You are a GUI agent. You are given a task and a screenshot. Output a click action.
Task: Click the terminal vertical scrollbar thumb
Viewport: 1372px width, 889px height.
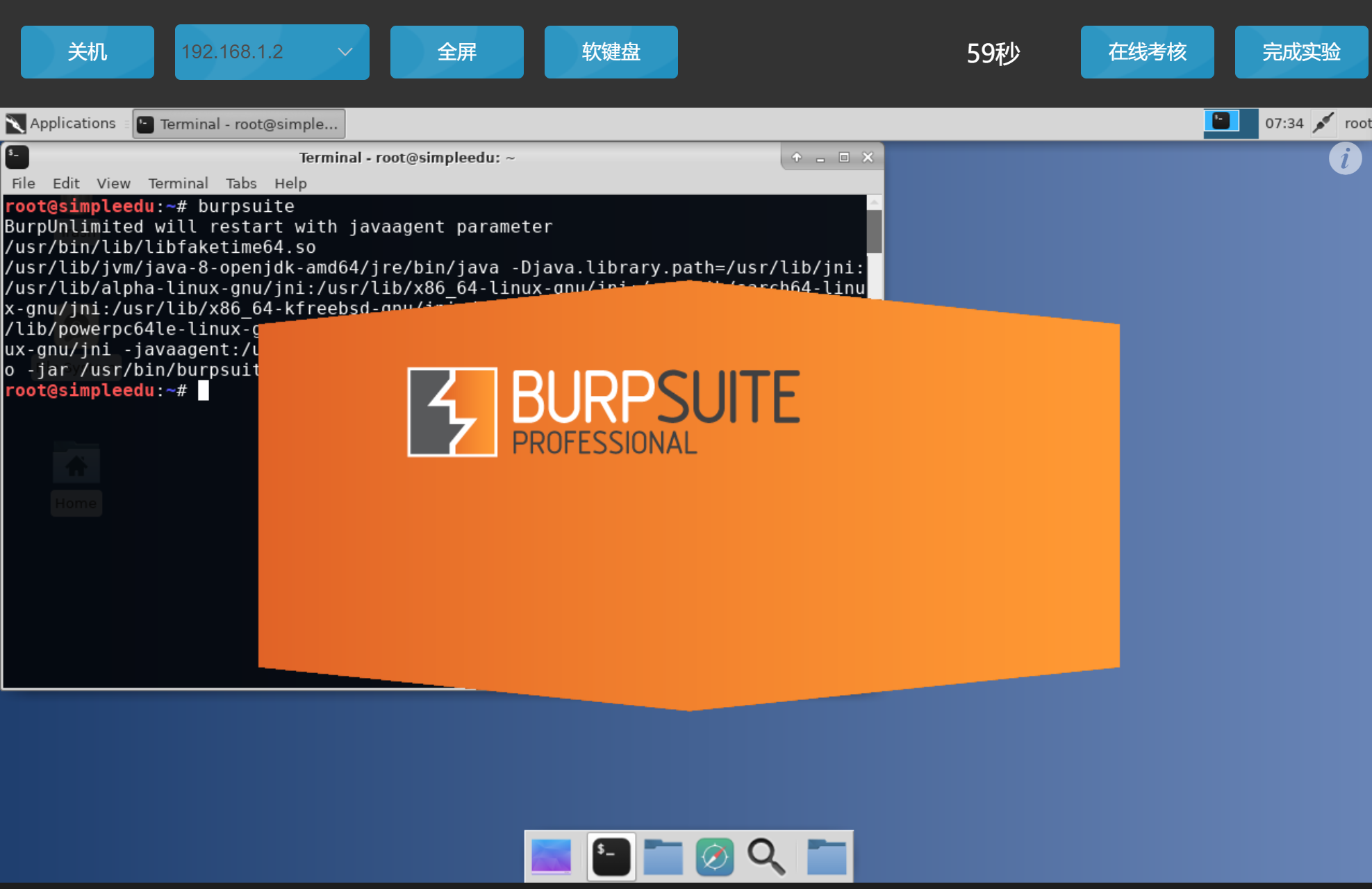click(874, 231)
